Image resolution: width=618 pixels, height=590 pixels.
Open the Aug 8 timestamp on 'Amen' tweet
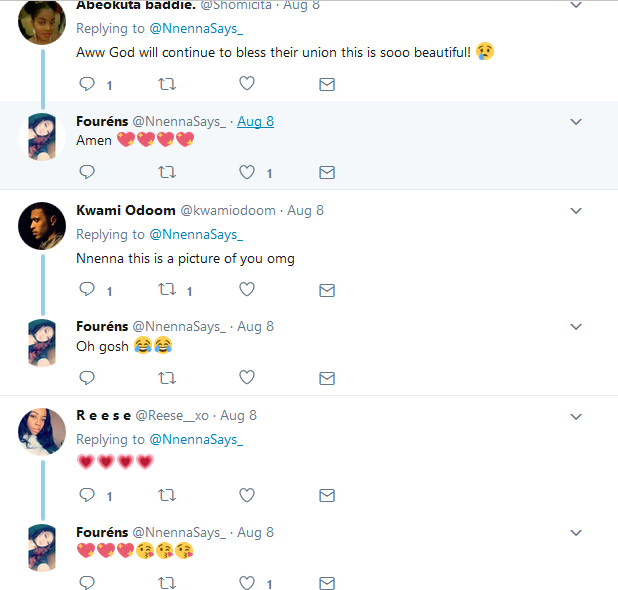pyautogui.click(x=255, y=122)
